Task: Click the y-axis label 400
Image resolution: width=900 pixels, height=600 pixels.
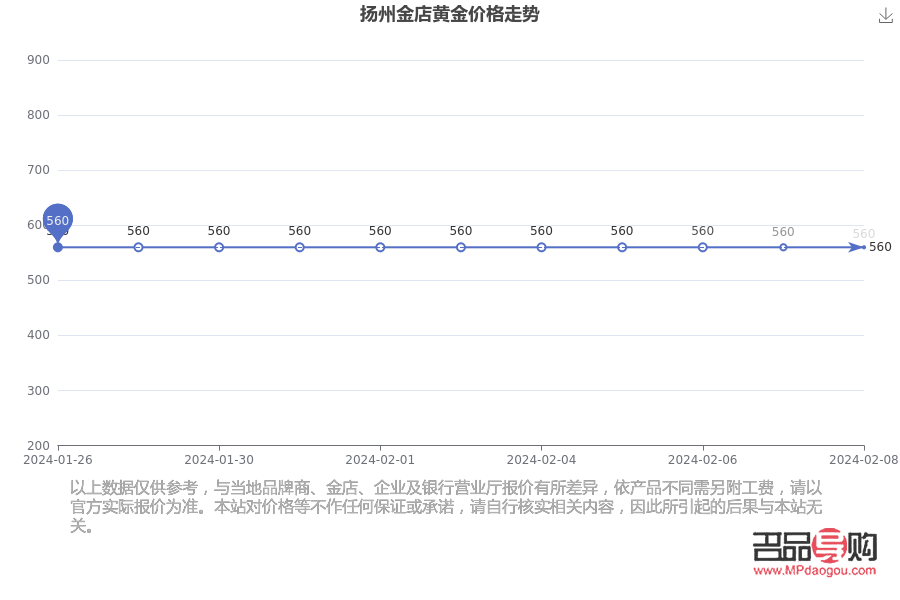Action: click(x=38, y=335)
